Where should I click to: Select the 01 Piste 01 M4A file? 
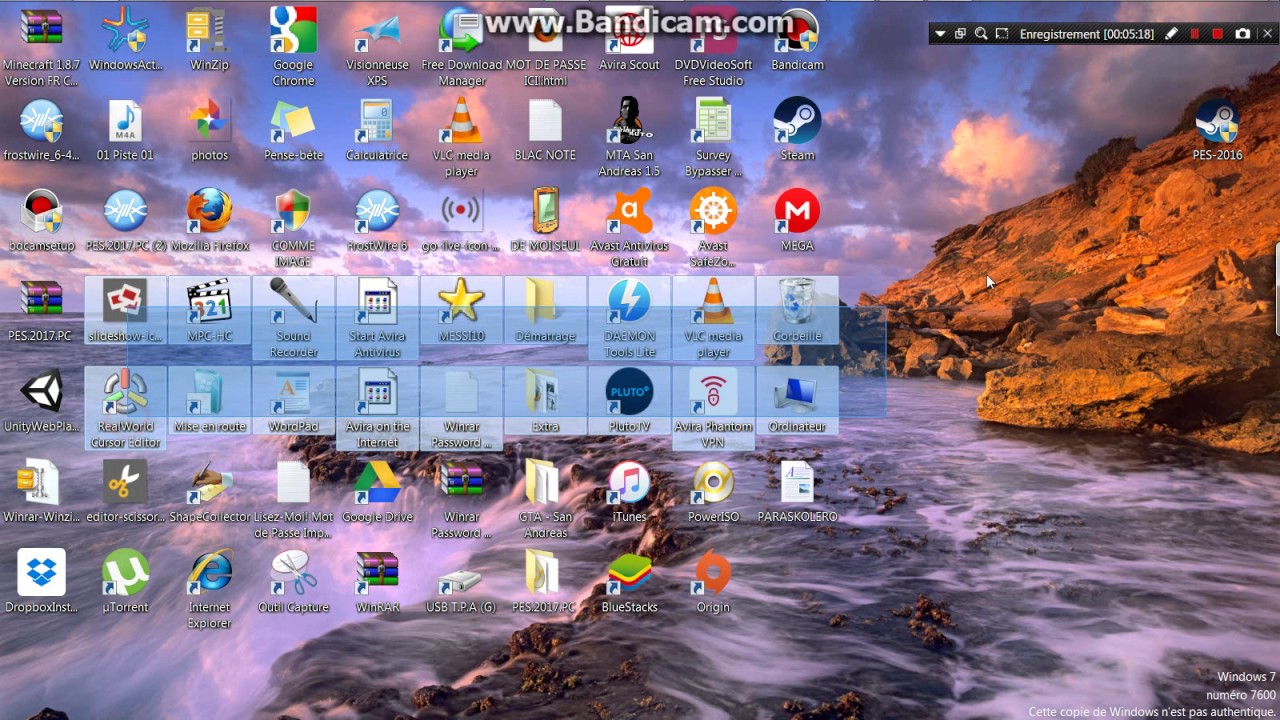[x=125, y=121]
